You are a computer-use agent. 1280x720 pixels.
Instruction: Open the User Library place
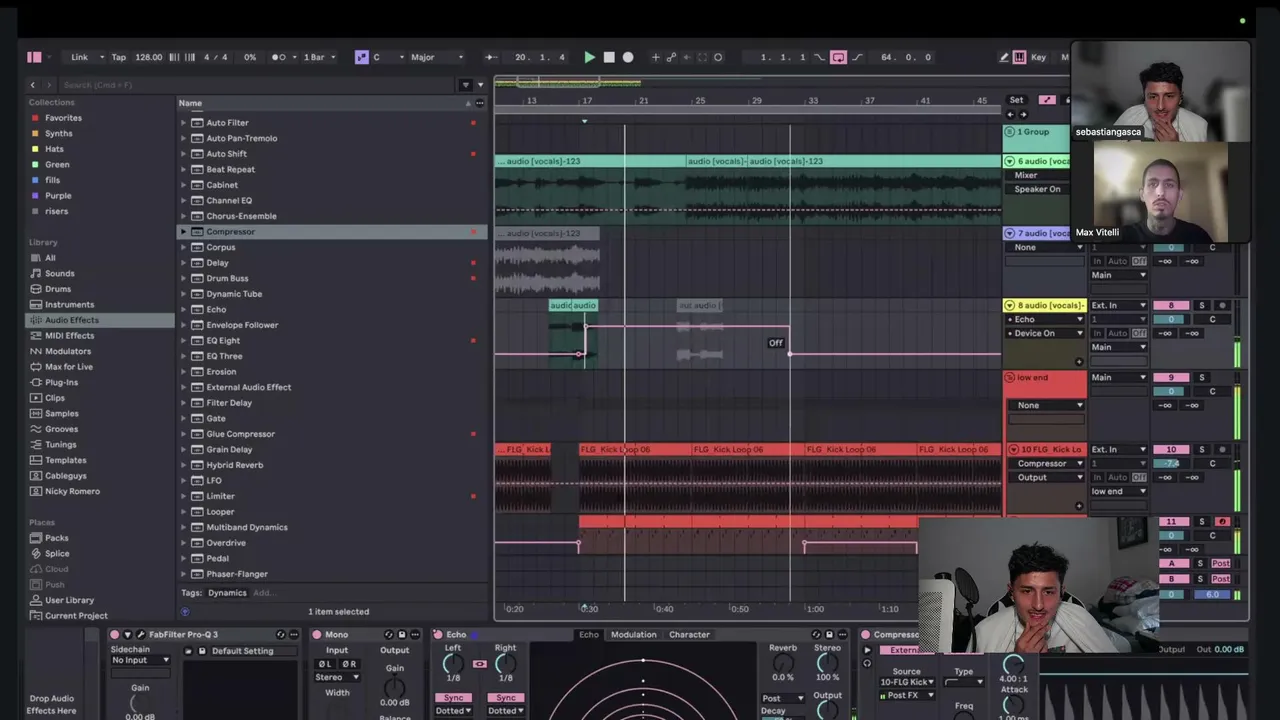coord(69,600)
